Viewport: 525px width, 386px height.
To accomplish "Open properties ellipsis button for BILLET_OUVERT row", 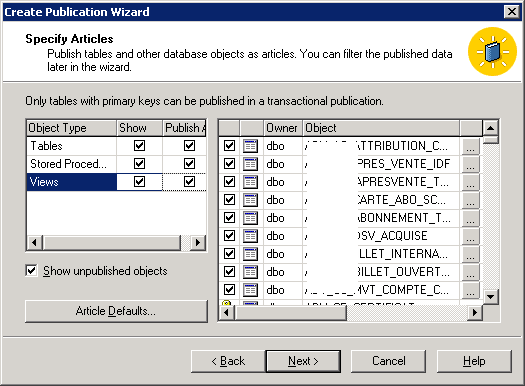I will [470, 272].
